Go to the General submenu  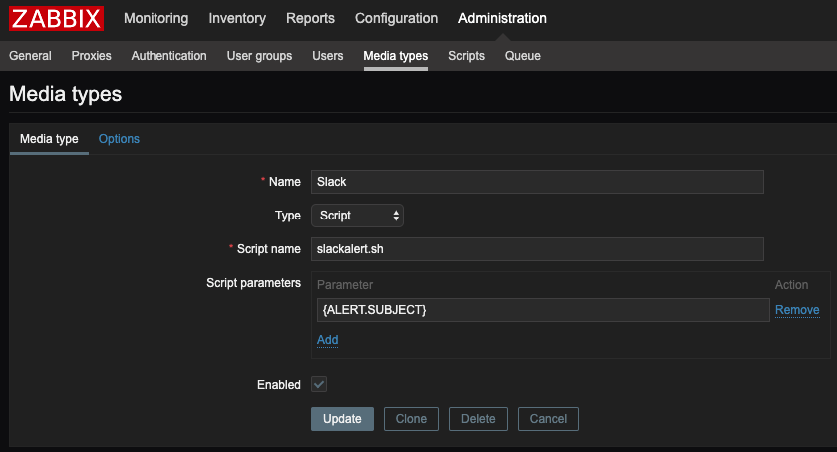tap(30, 55)
